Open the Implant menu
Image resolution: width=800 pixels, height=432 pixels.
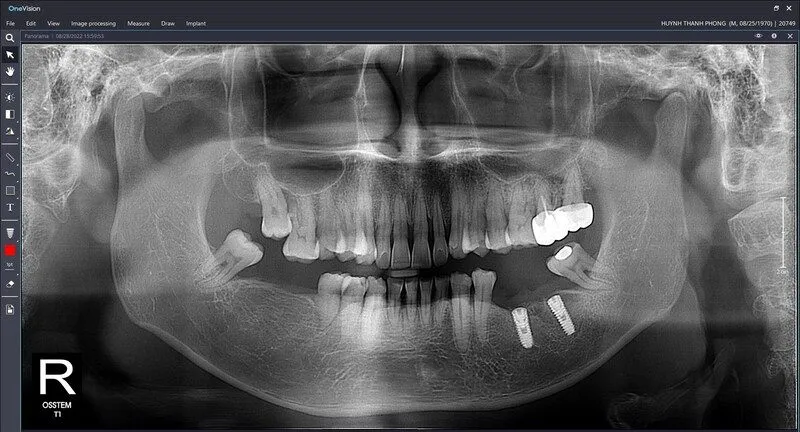pos(196,22)
